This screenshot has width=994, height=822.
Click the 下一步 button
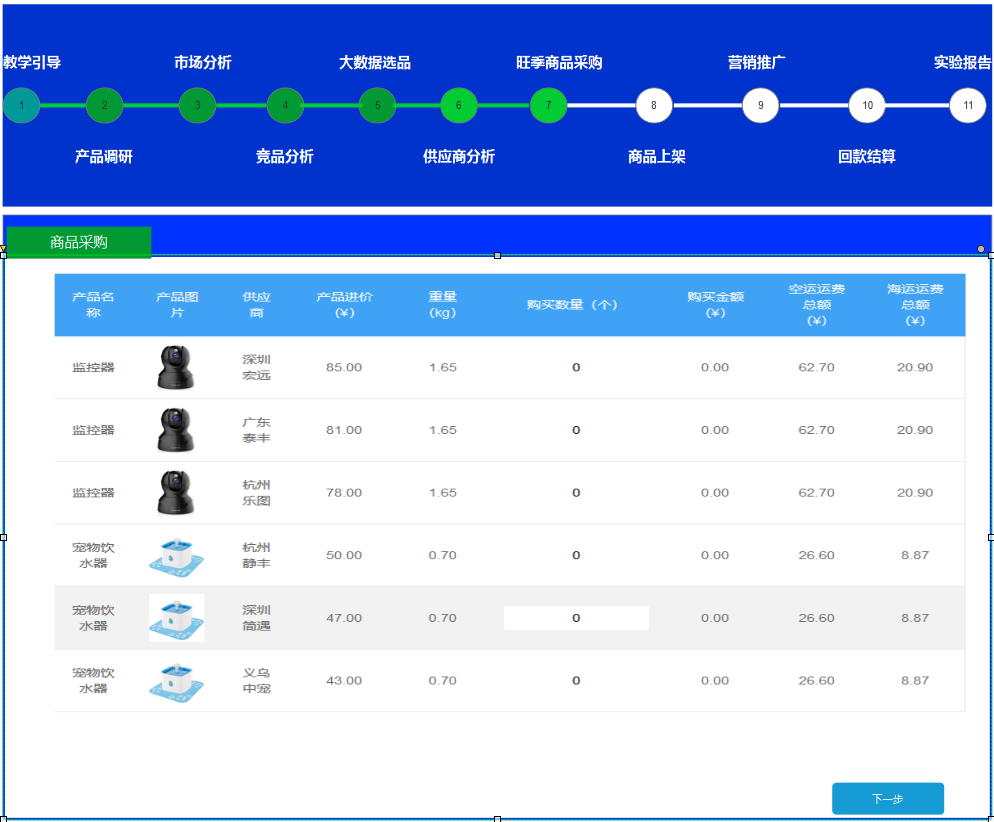(887, 799)
